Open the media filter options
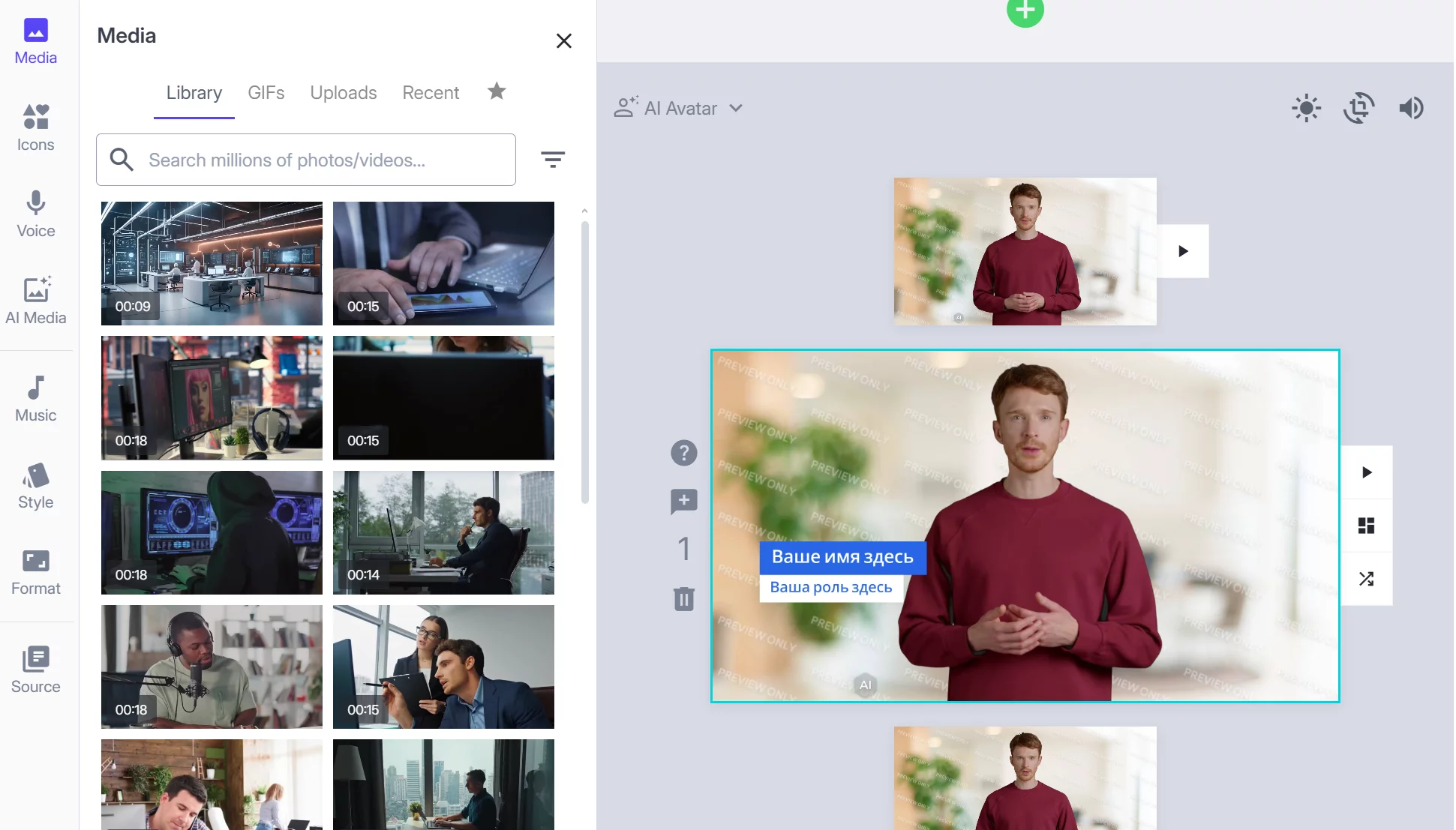1456x830 pixels. [553, 159]
